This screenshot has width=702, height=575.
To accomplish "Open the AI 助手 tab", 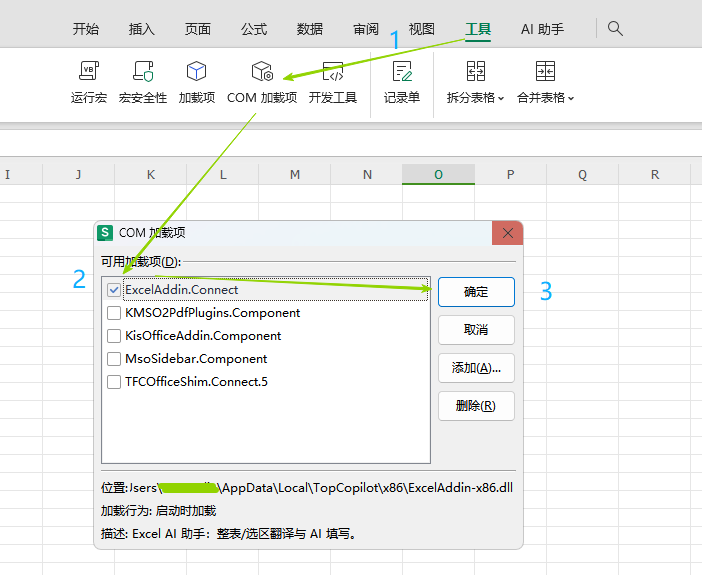I will [542, 29].
